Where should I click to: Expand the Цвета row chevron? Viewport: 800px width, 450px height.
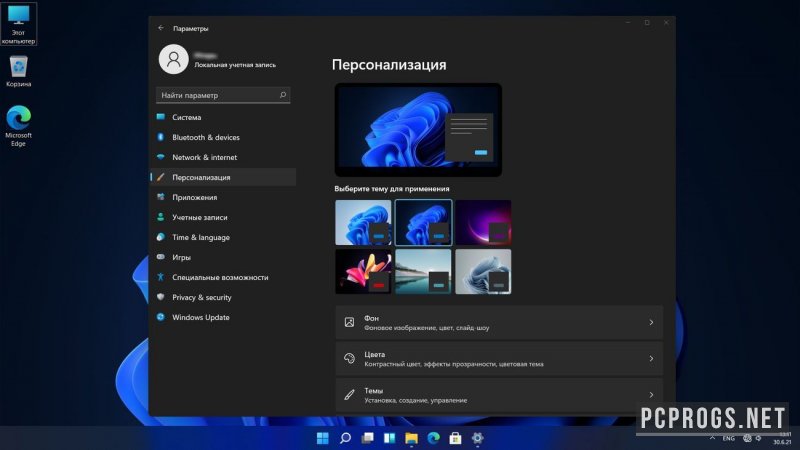[651, 358]
